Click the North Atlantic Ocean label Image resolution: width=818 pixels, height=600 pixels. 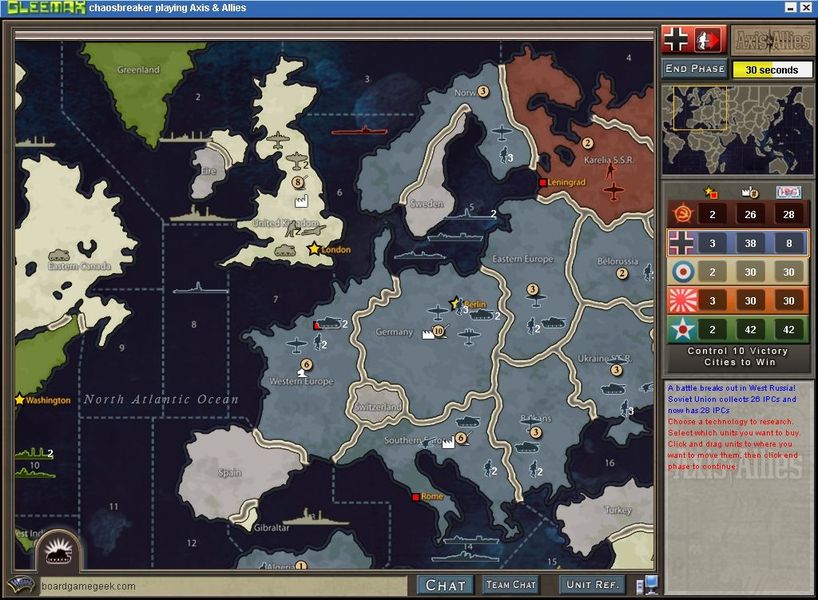pos(161,400)
